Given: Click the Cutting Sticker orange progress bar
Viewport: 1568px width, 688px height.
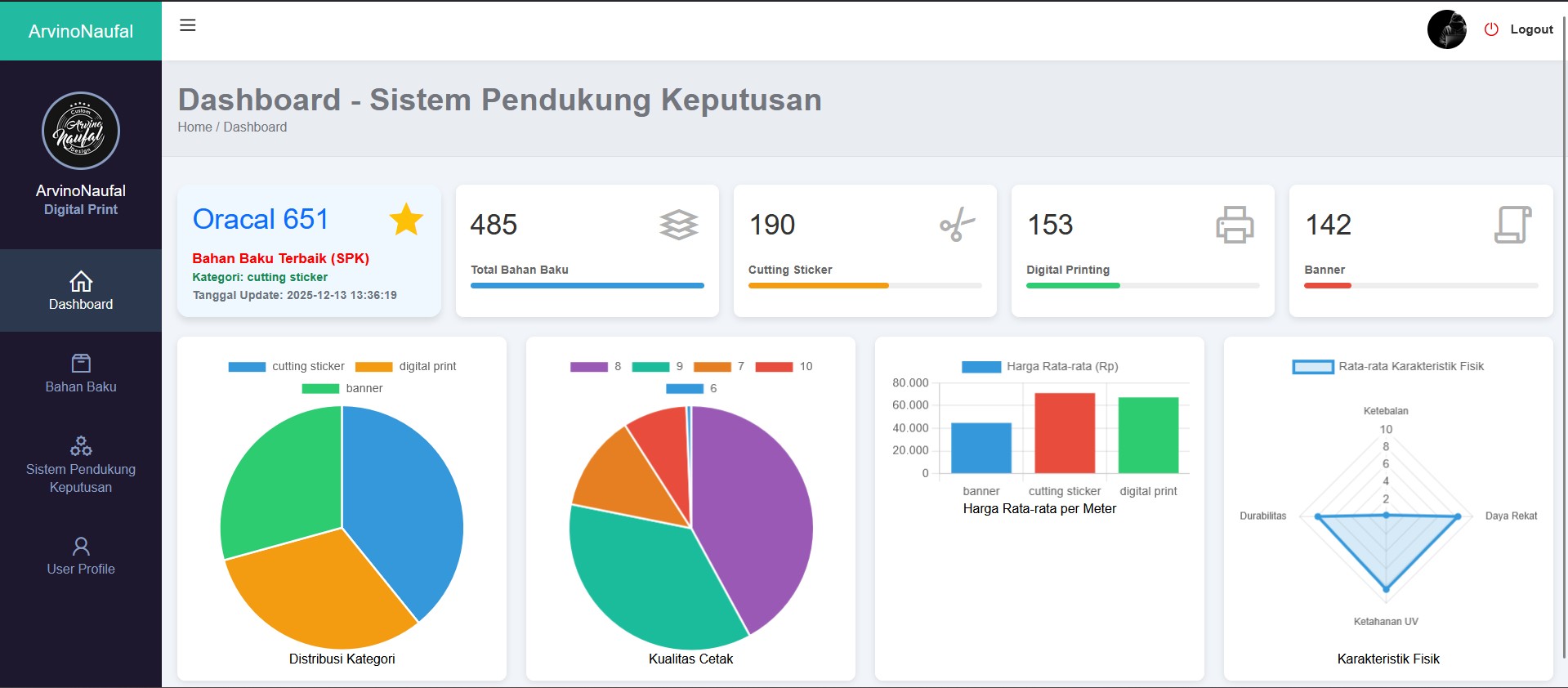Looking at the screenshot, I should (x=819, y=285).
